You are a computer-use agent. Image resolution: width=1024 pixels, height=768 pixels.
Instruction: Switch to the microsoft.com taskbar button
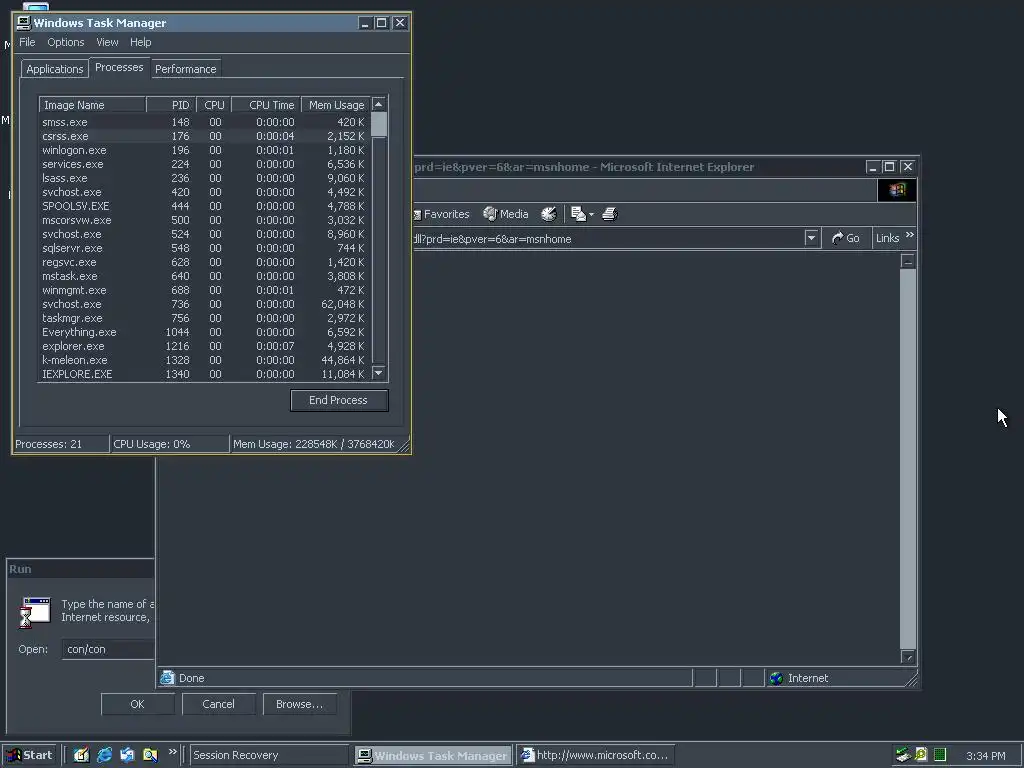pos(595,756)
